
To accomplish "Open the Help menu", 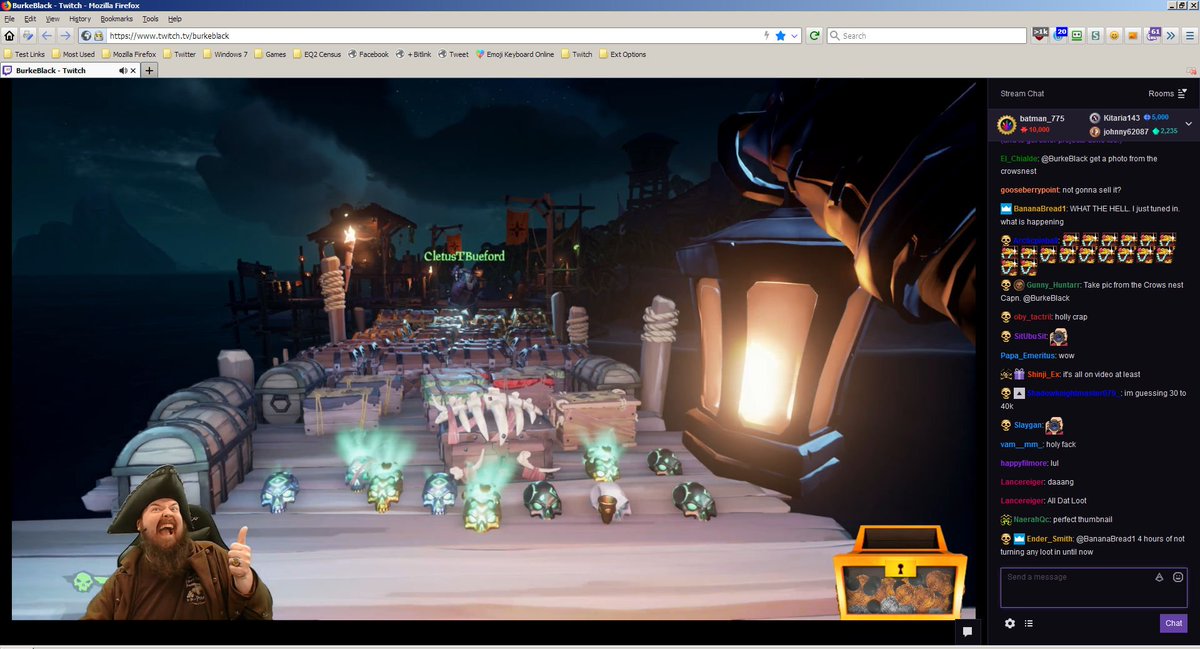I will pyautogui.click(x=175, y=19).
